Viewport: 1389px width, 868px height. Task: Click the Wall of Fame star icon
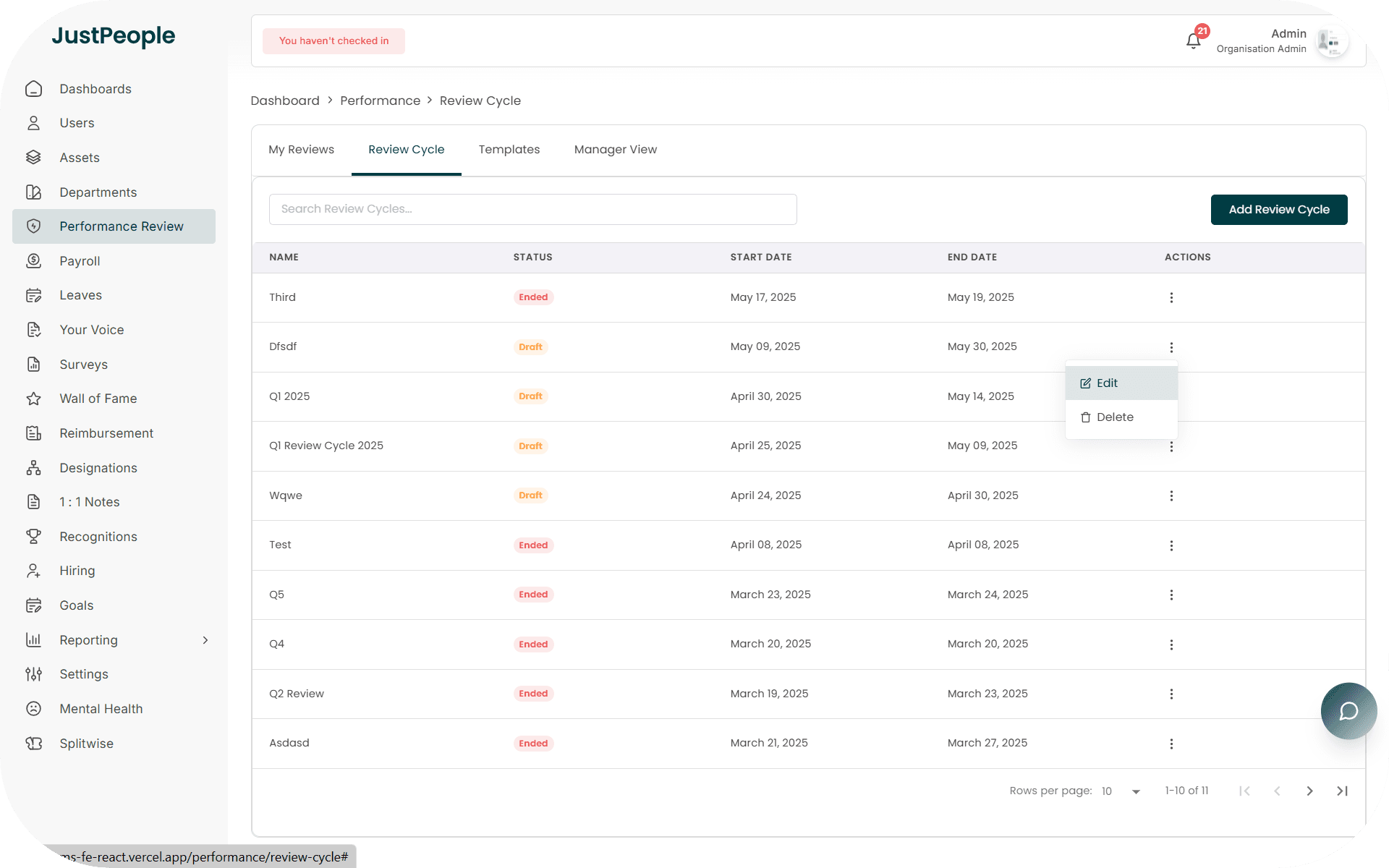coord(34,399)
